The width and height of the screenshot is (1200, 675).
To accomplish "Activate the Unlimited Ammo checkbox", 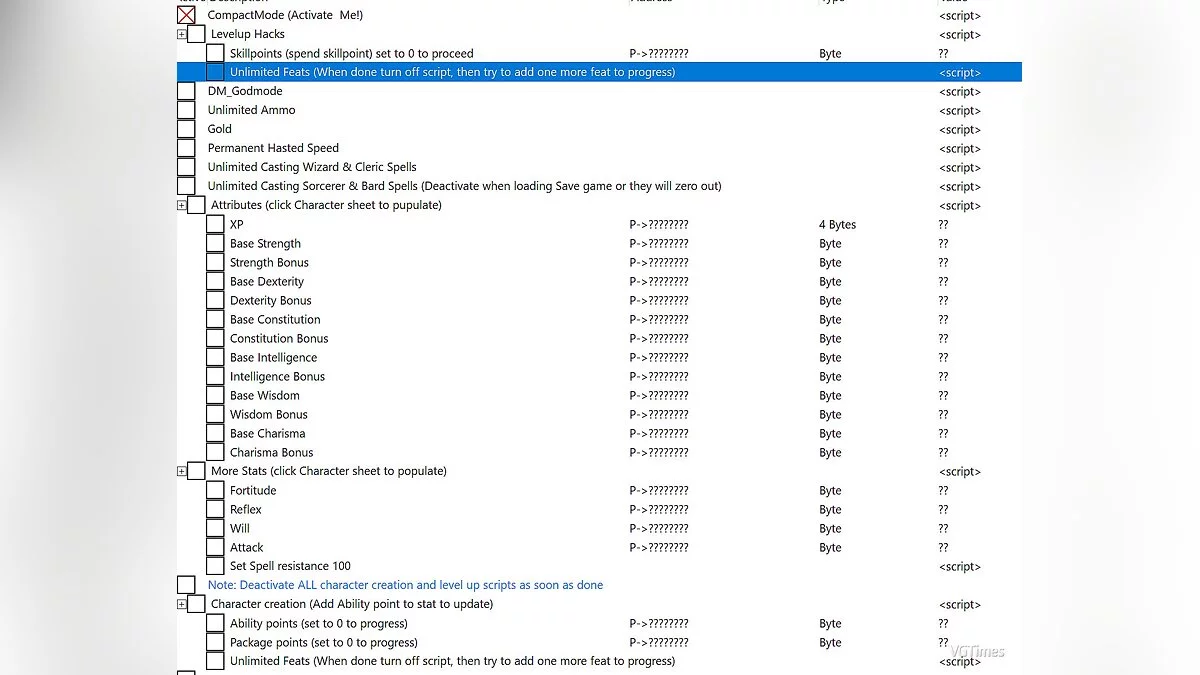I will point(186,110).
